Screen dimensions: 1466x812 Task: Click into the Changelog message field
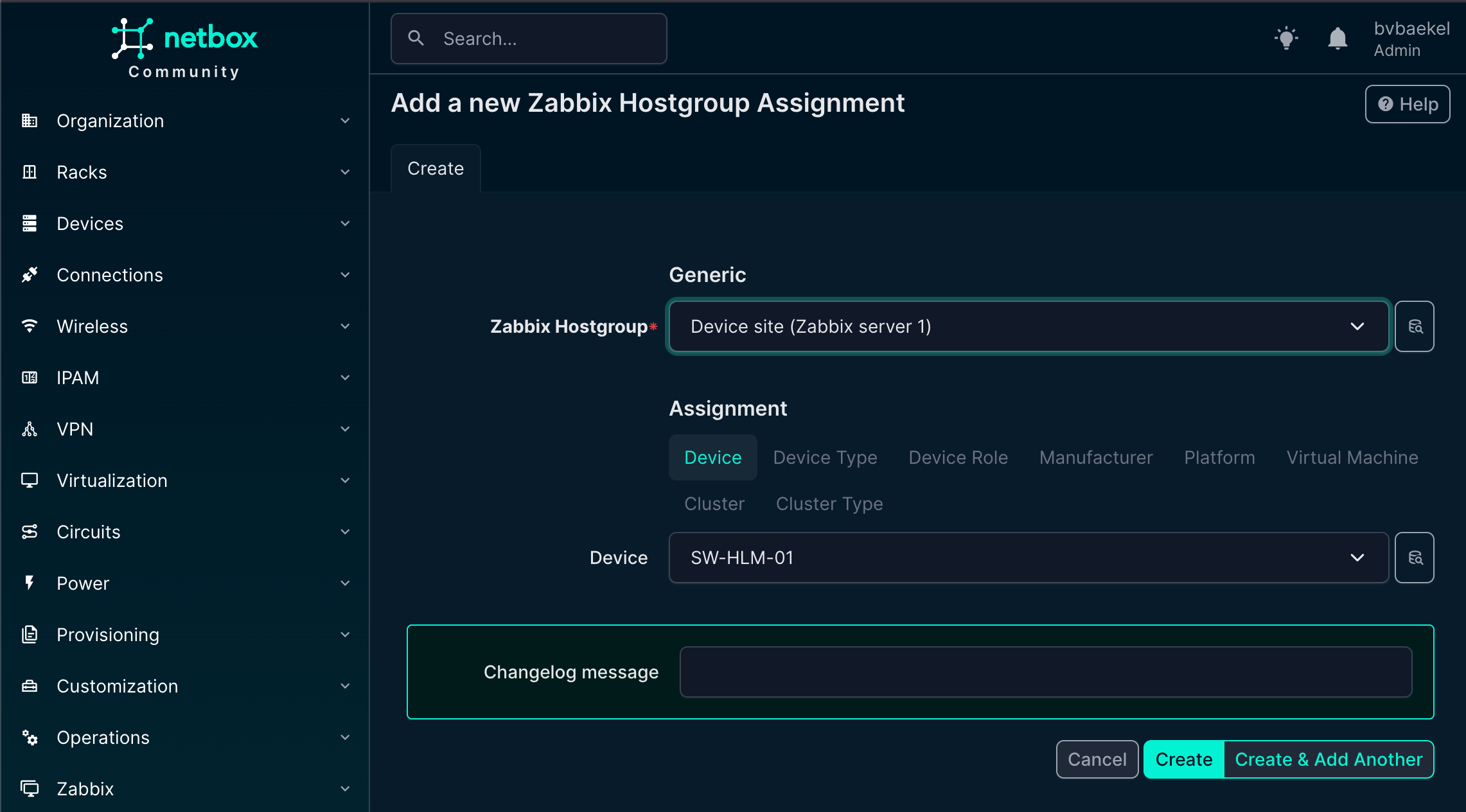tap(1045, 672)
